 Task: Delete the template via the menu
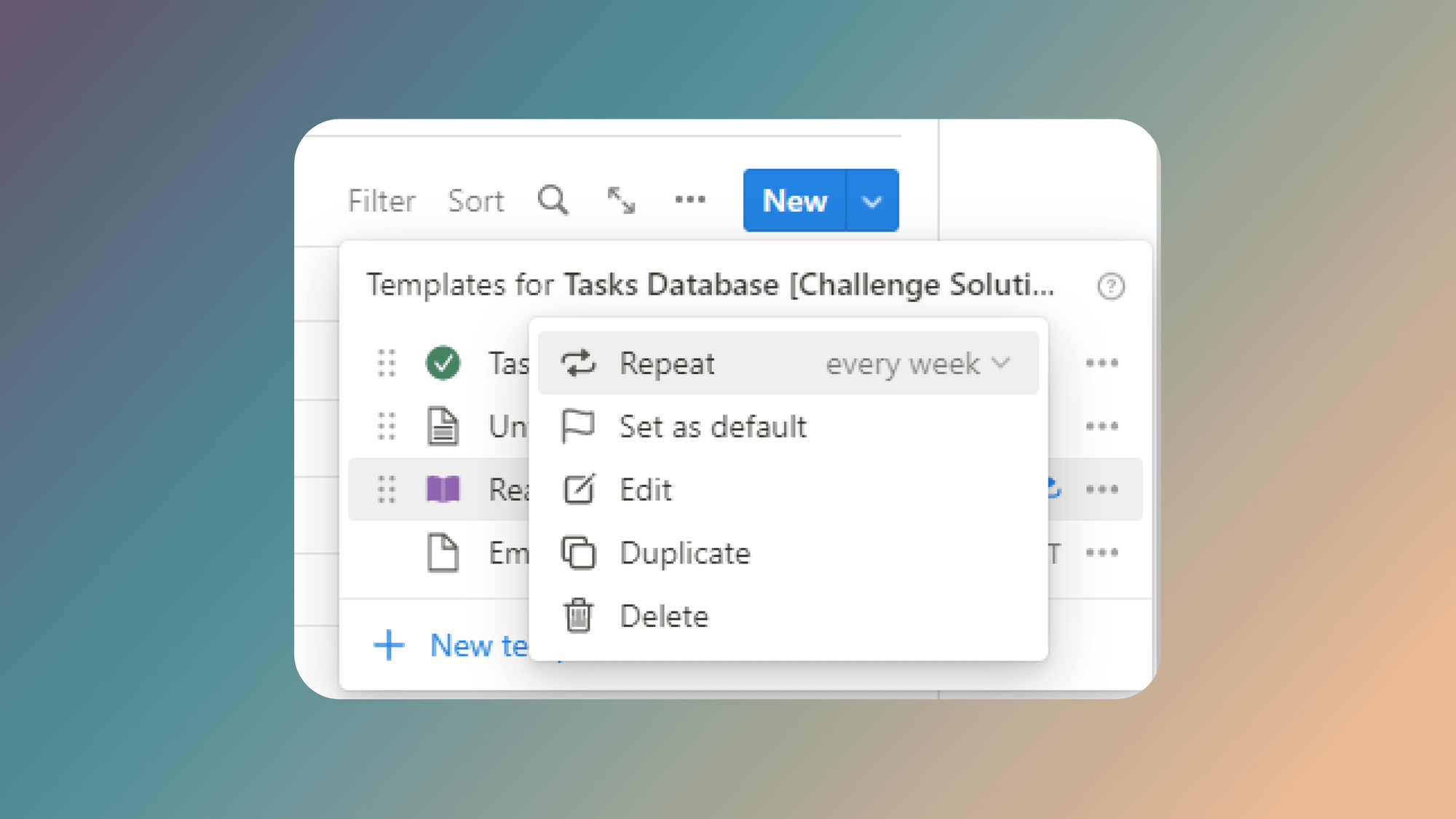663,615
